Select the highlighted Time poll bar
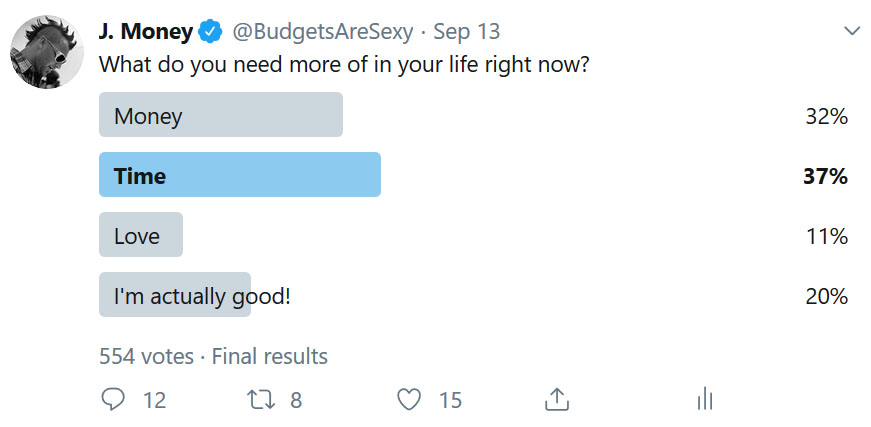Screen dimensions: 871x427 tap(239, 175)
